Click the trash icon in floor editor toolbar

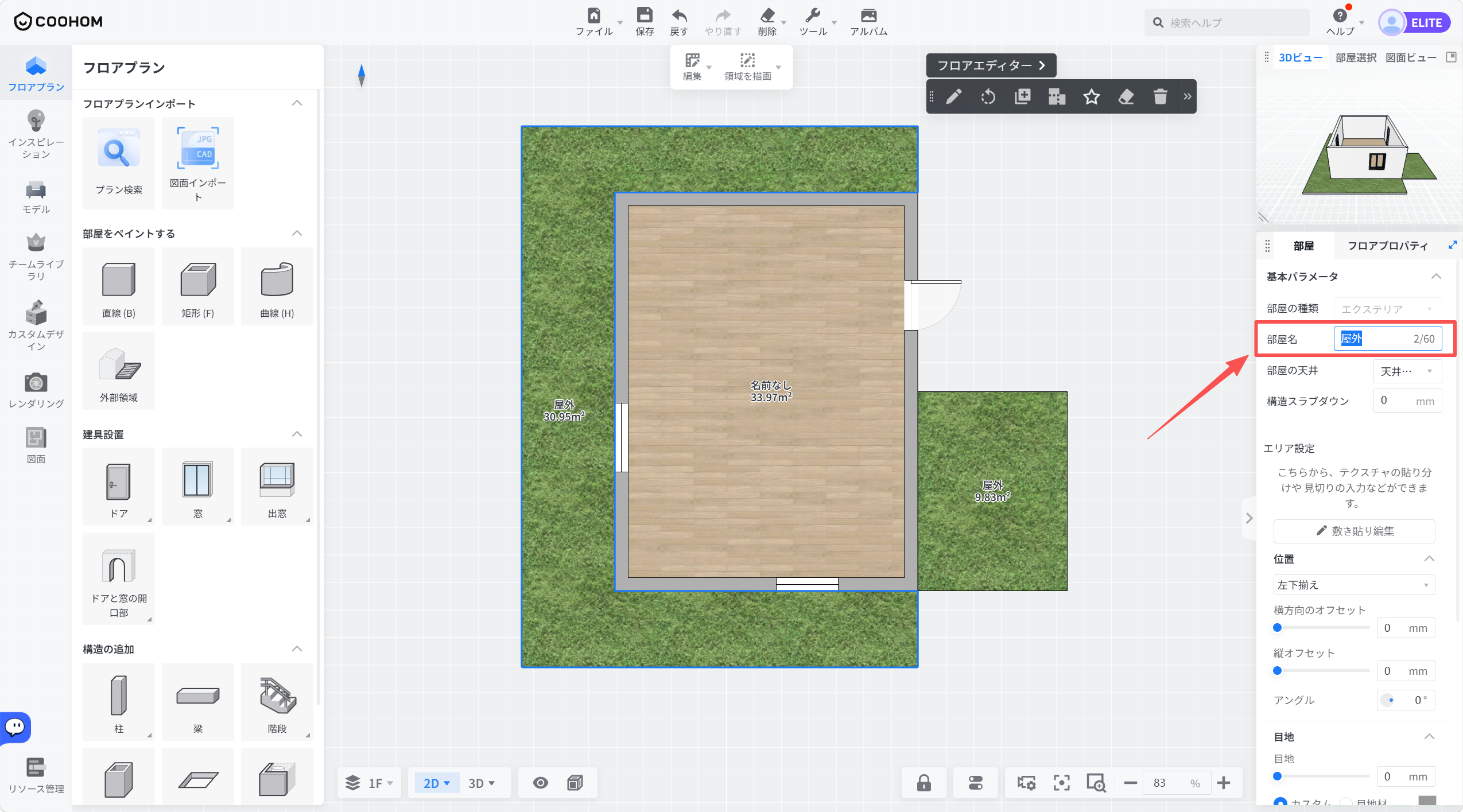(1160, 96)
